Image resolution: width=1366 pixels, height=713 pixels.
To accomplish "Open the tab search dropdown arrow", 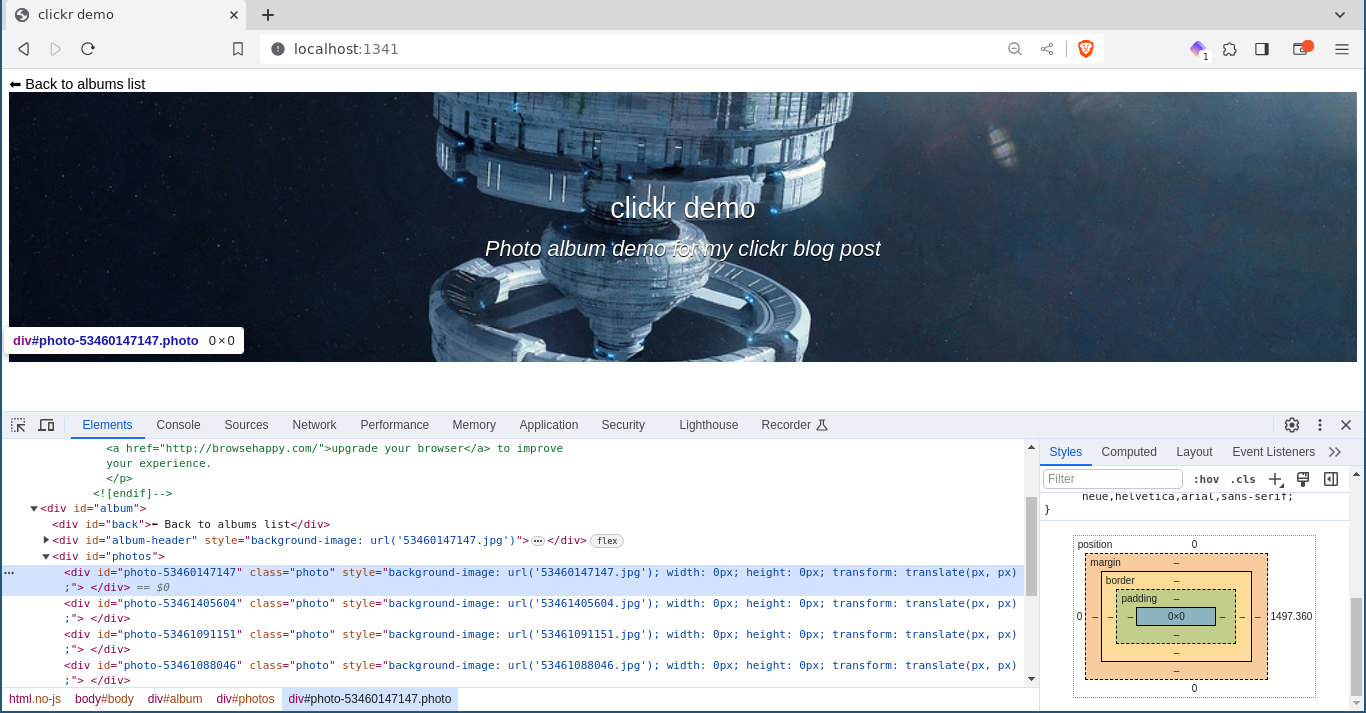I will (1340, 15).
